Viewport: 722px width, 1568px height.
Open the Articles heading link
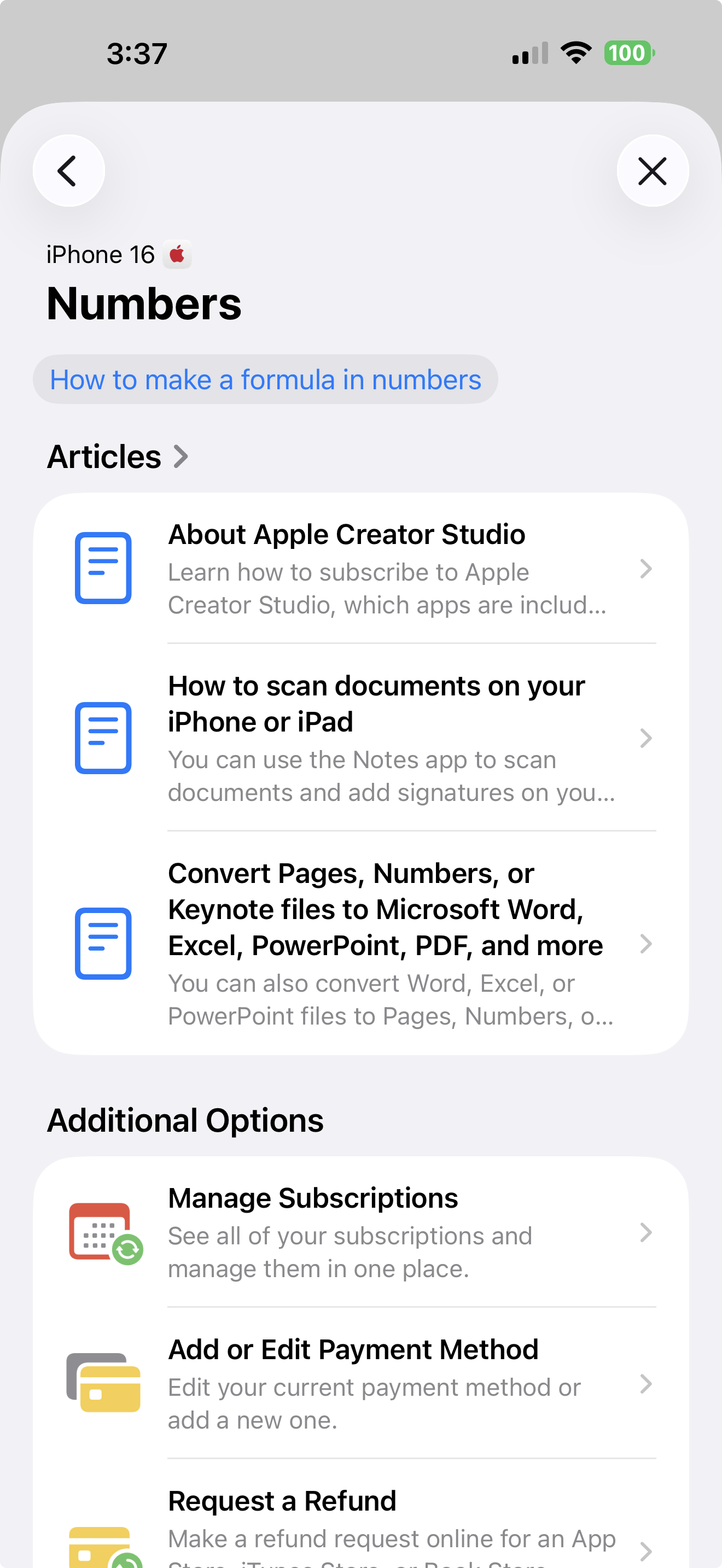click(104, 457)
